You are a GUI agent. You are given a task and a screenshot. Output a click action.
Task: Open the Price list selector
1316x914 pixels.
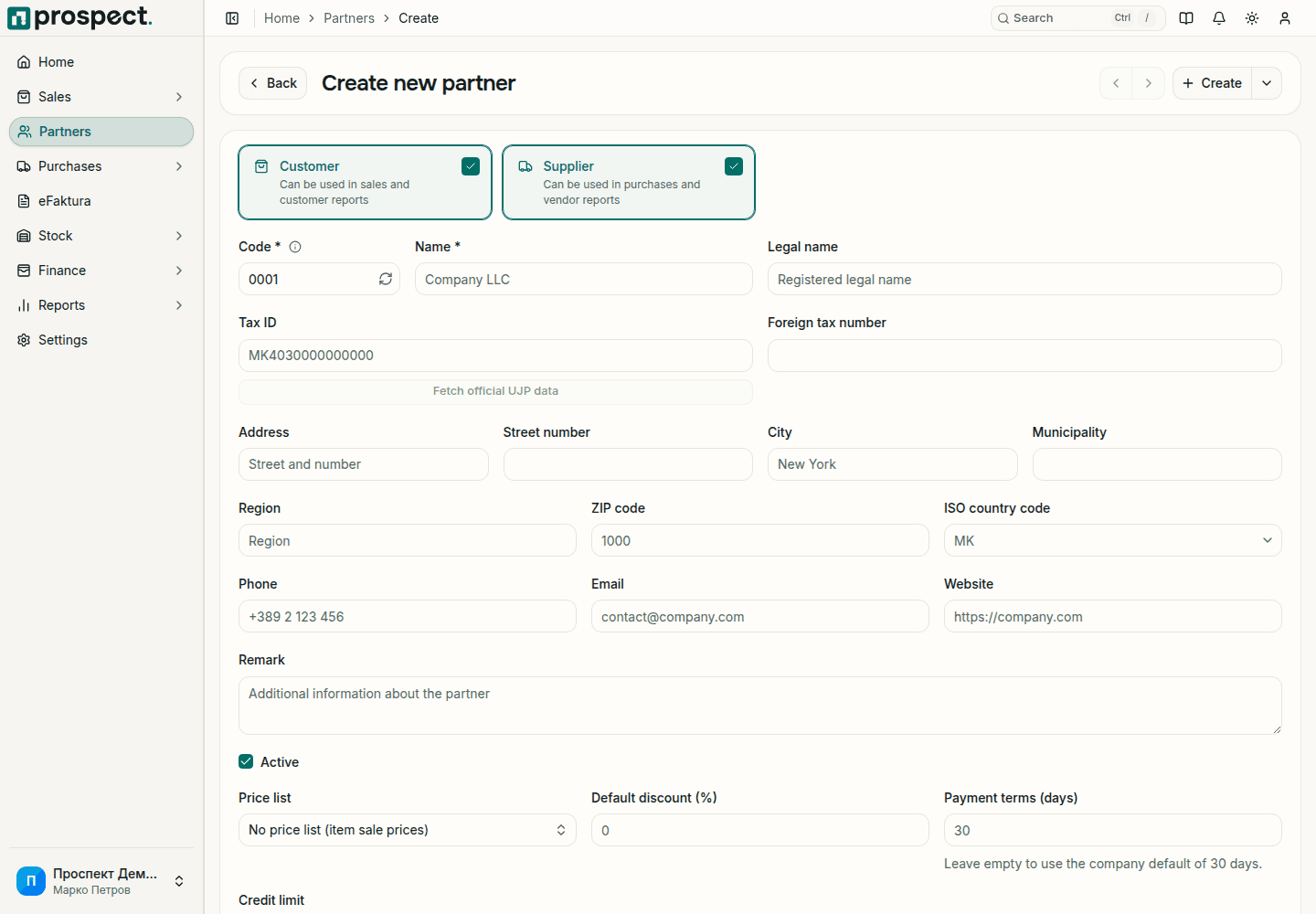point(408,830)
